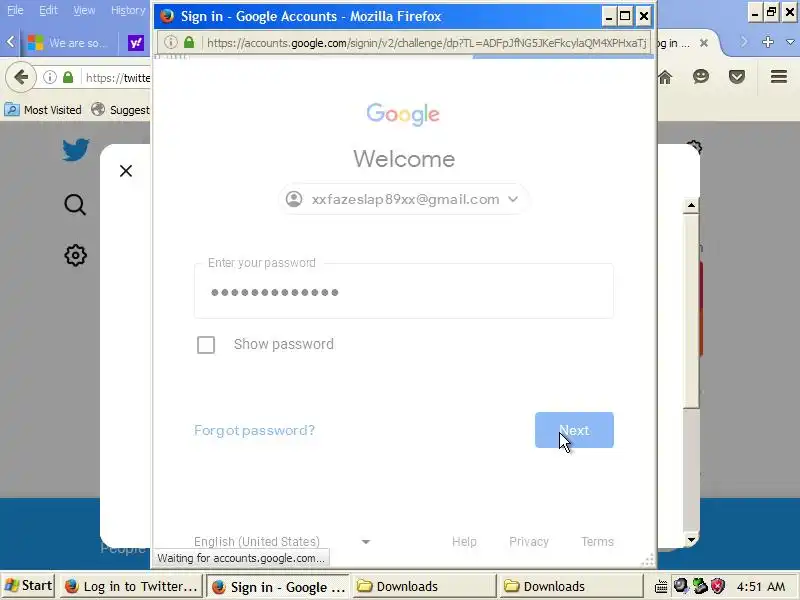Close the 'g in ...' tab

tap(704, 43)
